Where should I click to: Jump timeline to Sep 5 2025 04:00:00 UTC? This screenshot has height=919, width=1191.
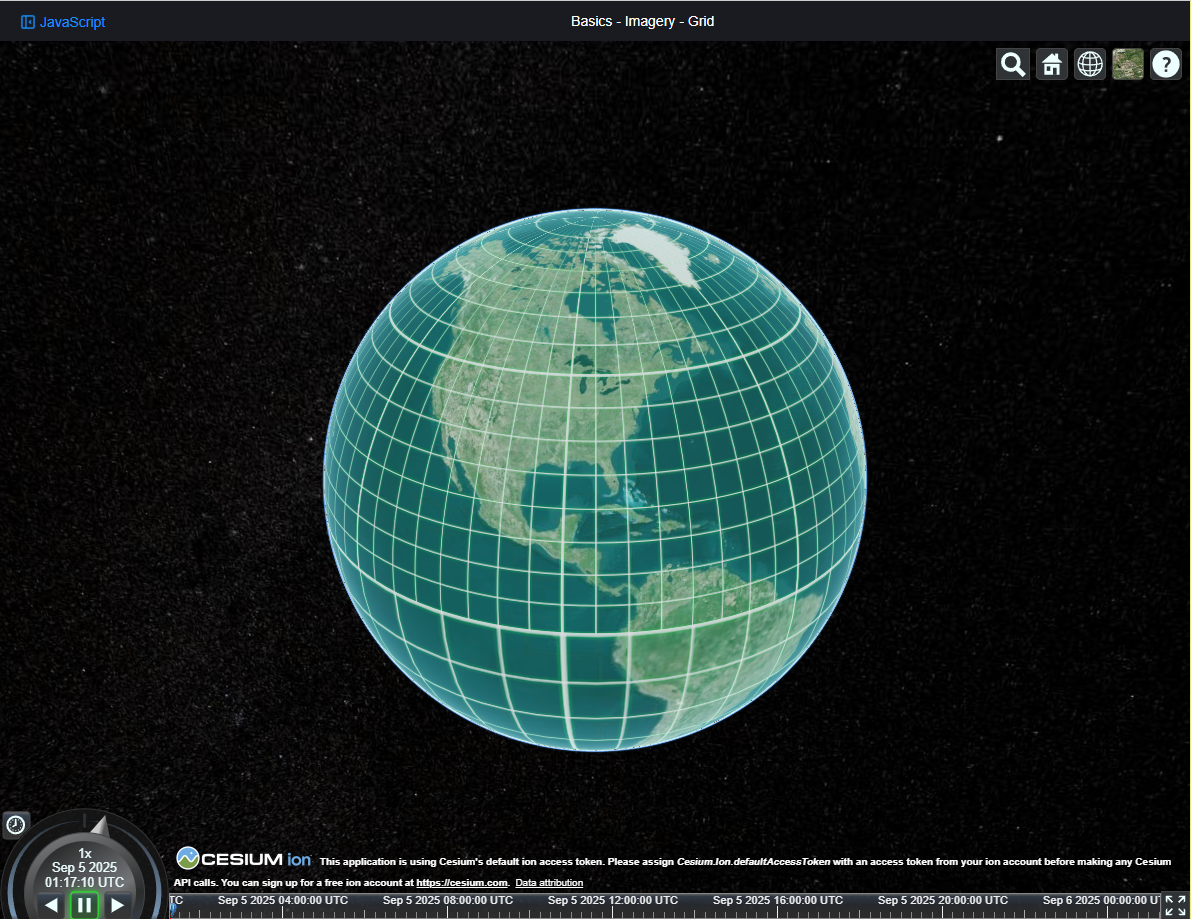(x=283, y=900)
